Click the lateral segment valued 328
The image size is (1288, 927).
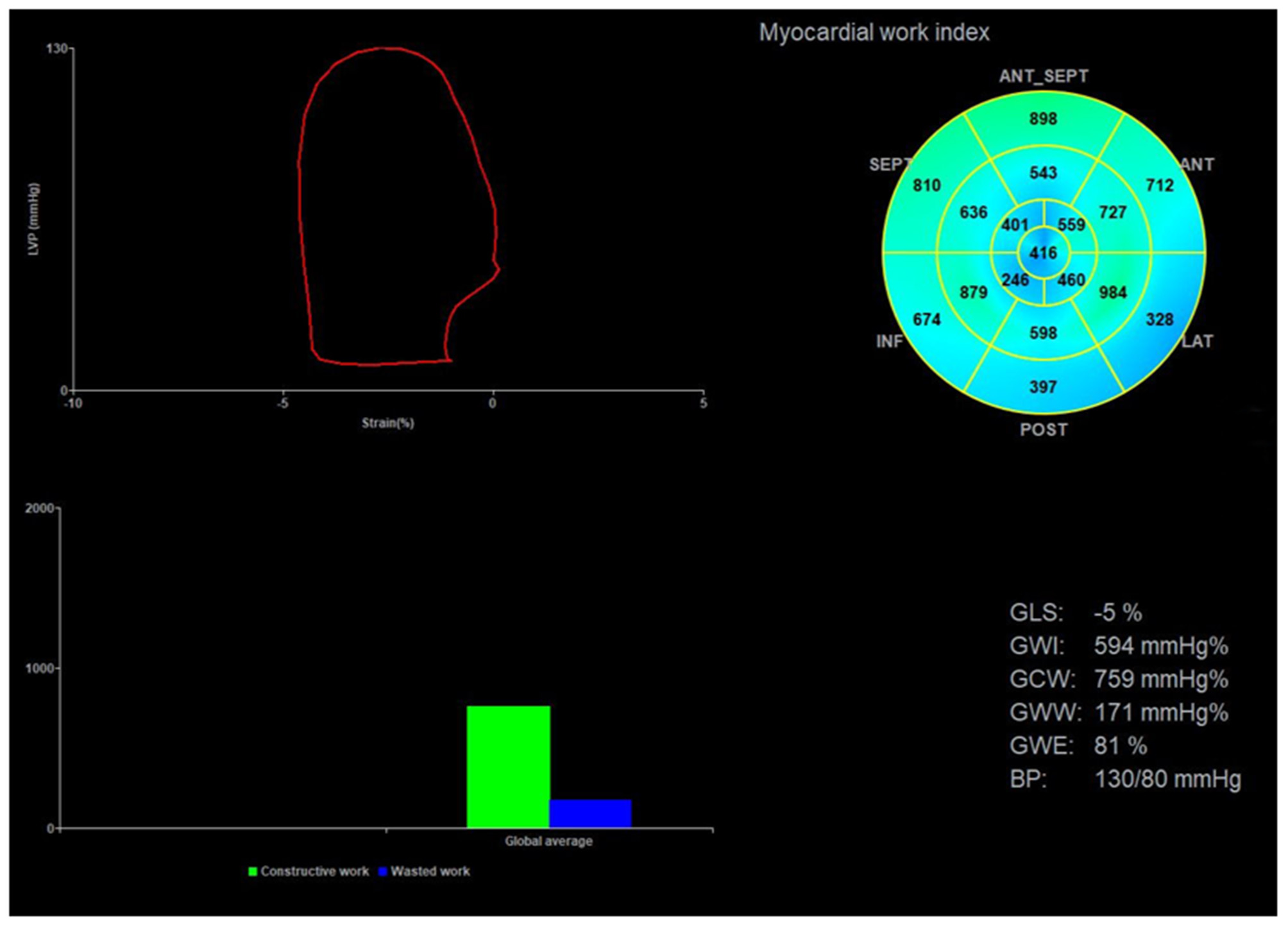tap(1159, 319)
